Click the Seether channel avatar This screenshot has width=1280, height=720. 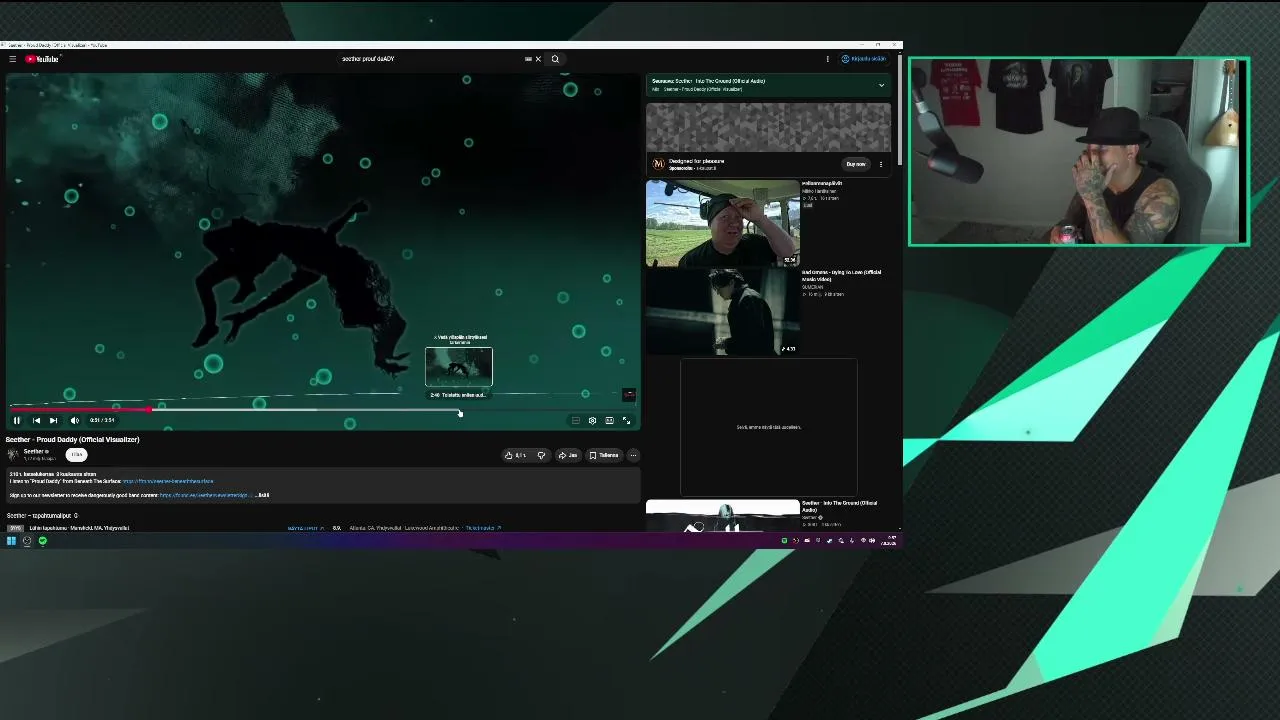click(x=13, y=454)
